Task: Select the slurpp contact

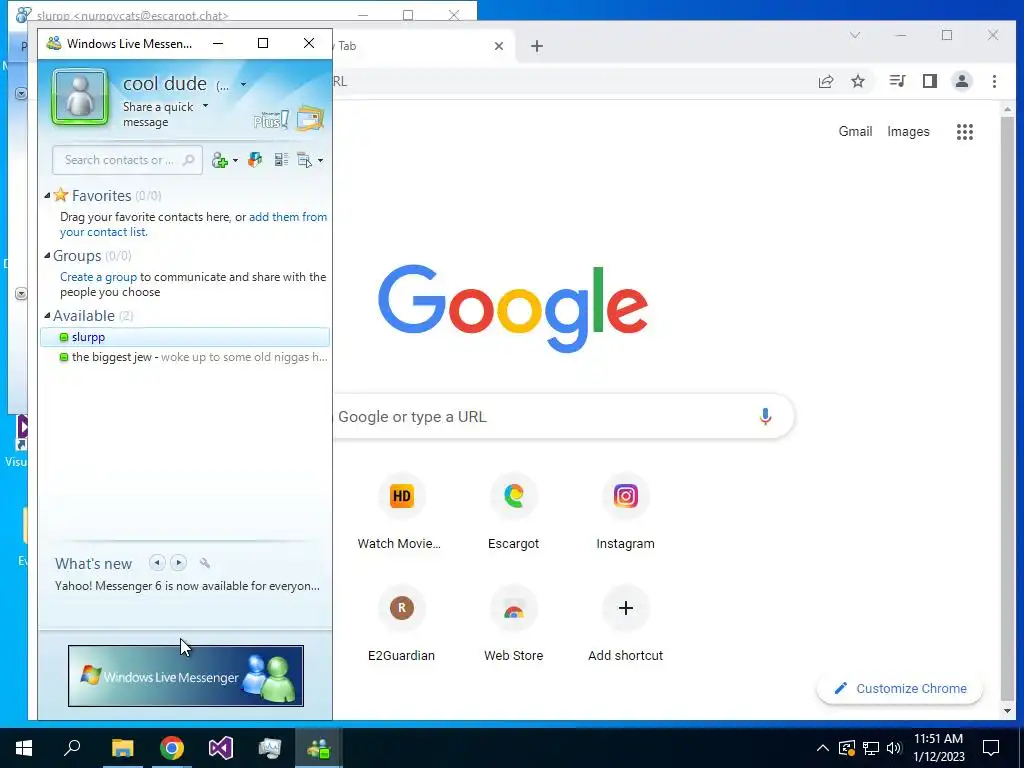Action: (x=185, y=337)
